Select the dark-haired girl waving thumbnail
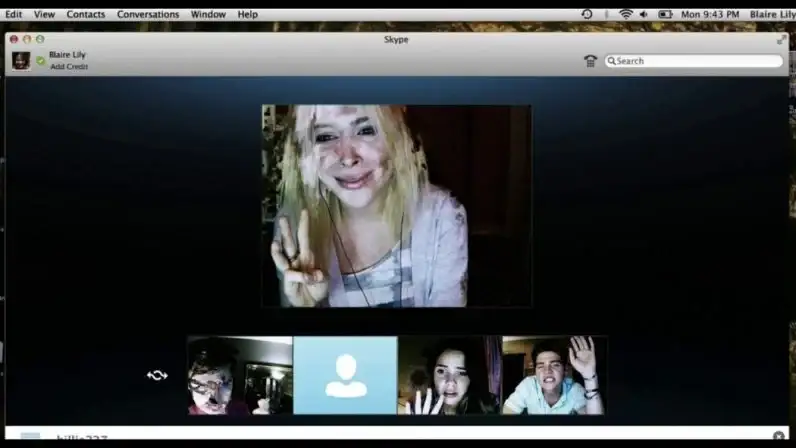Viewport: 796px width, 448px height. (x=450, y=375)
